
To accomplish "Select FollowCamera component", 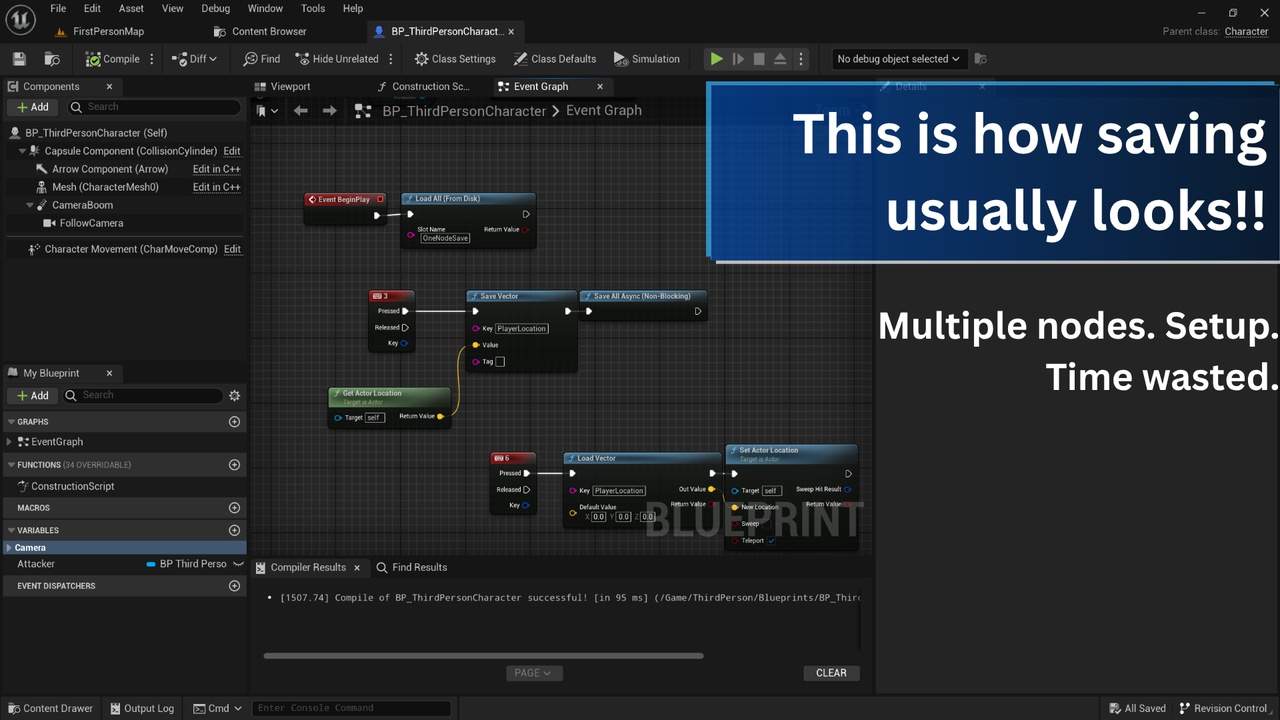I will [91, 223].
